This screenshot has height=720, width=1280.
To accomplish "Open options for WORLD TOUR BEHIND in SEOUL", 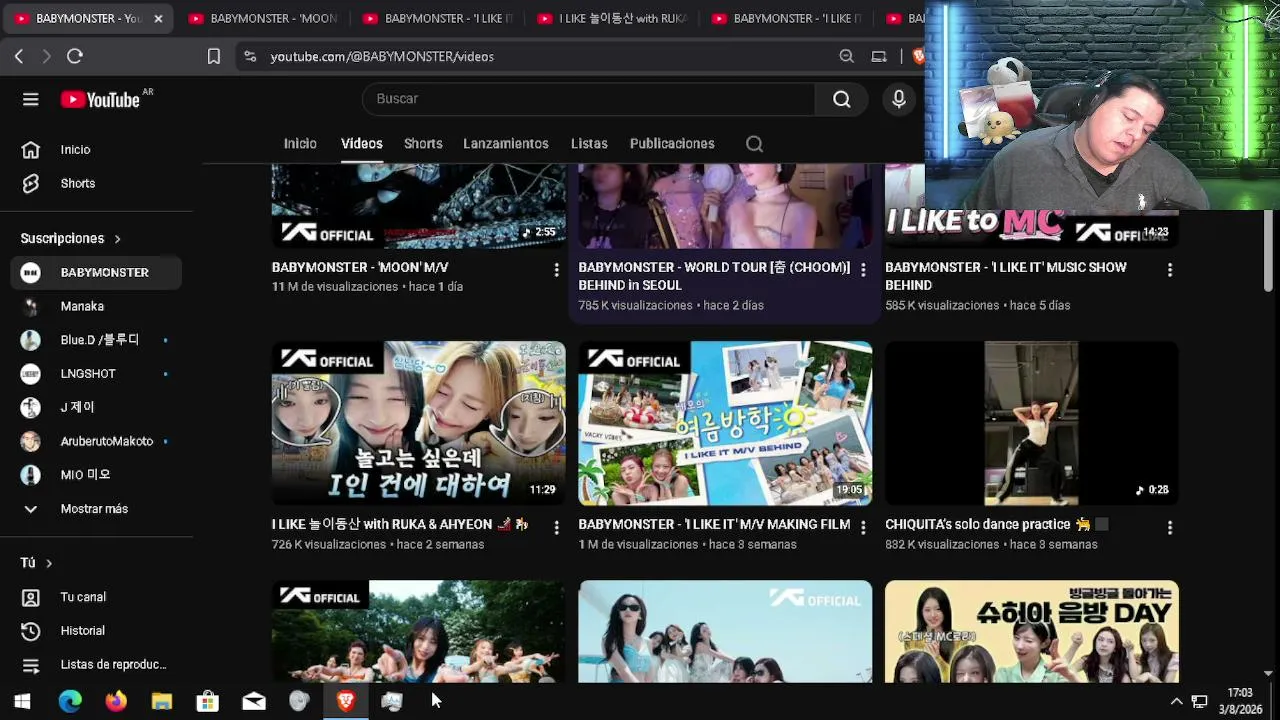I will (x=863, y=270).
